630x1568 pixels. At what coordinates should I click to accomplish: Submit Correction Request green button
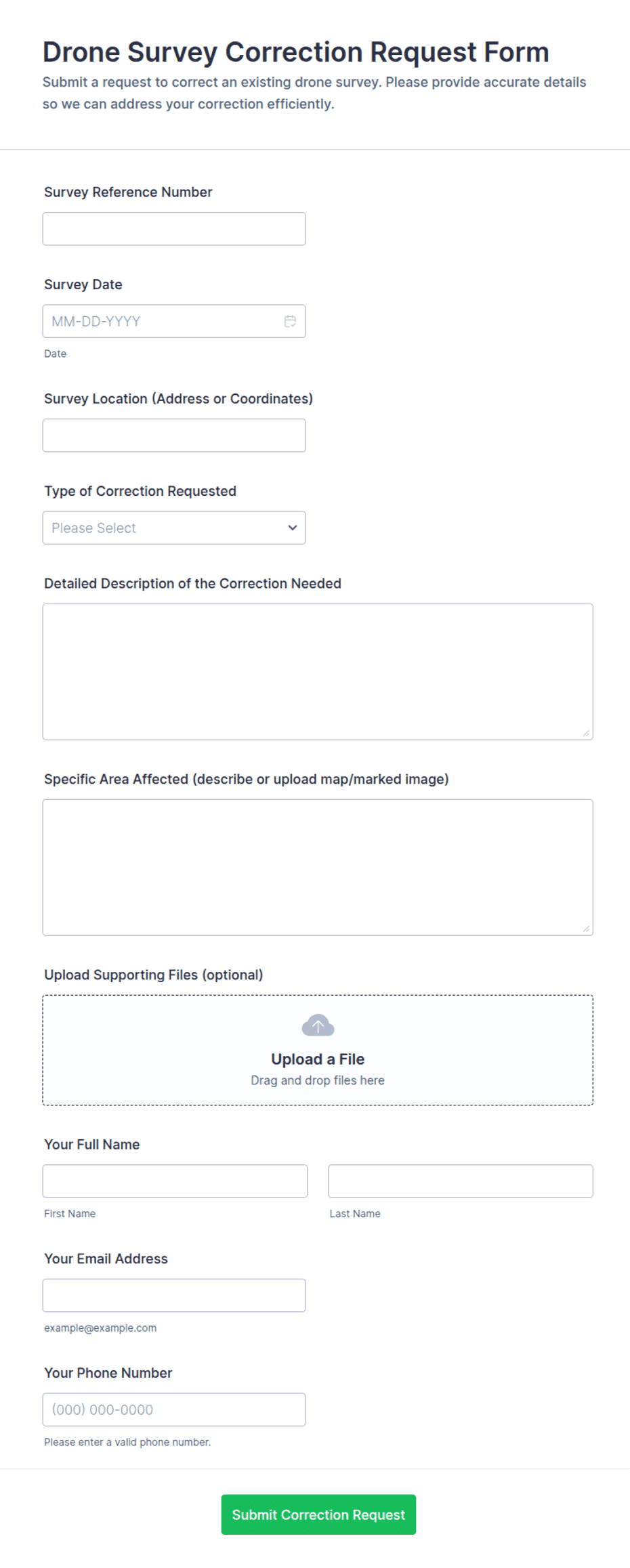pyautogui.click(x=318, y=1514)
